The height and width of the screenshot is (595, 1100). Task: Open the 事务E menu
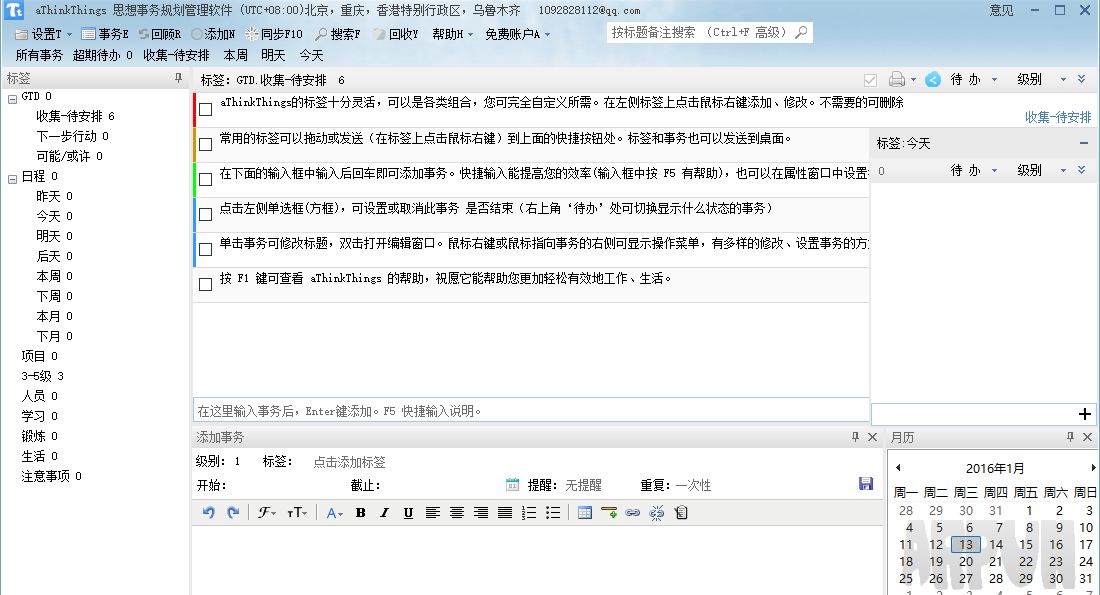[x=105, y=34]
